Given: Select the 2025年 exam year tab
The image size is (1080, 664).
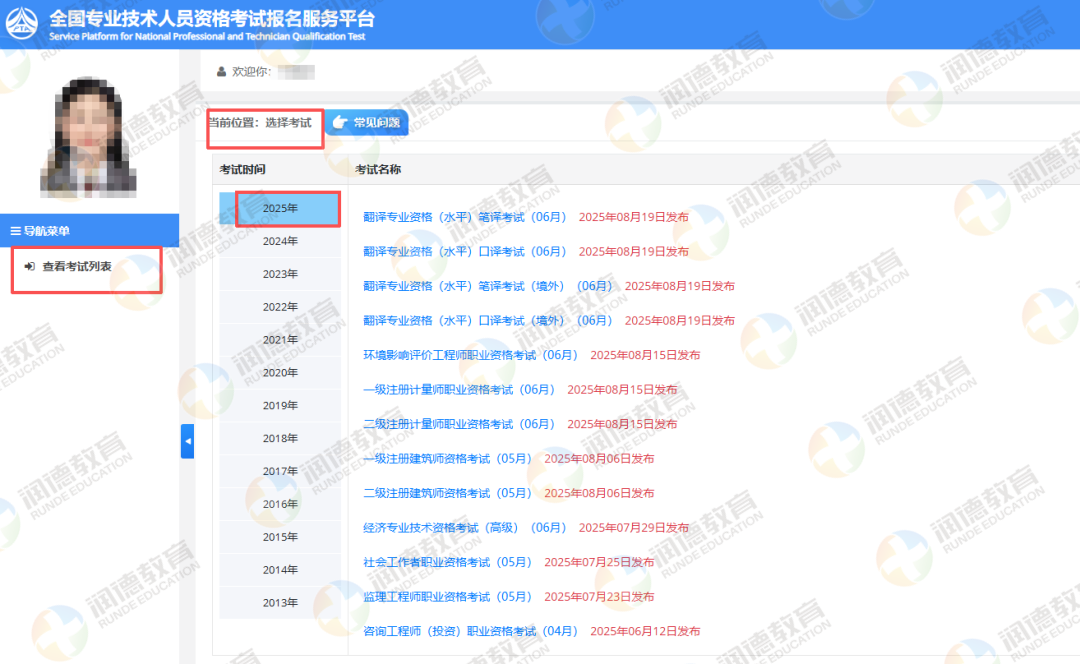Looking at the screenshot, I should pos(280,208).
